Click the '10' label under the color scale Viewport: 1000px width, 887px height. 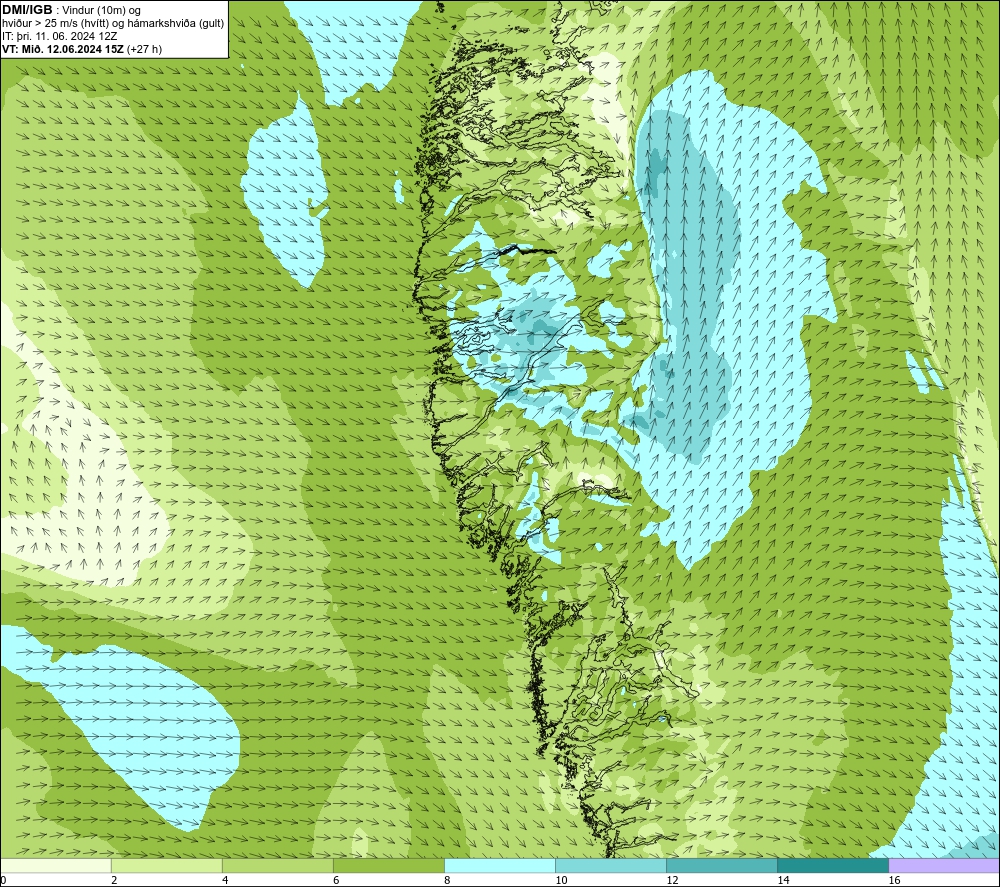(561, 881)
